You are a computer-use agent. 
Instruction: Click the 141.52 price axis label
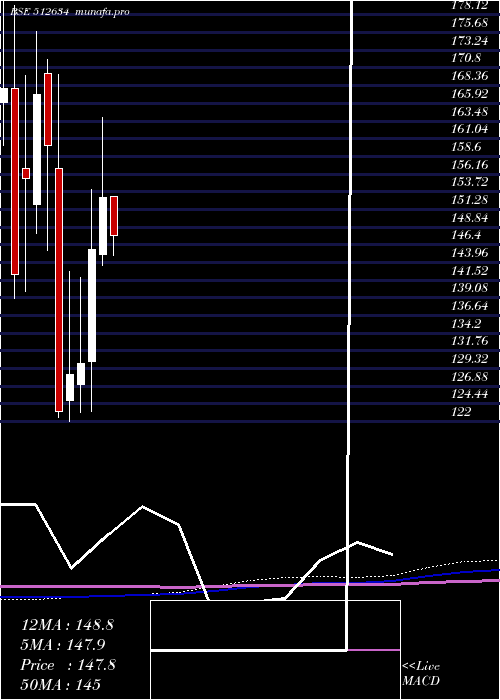coord(469,270)
